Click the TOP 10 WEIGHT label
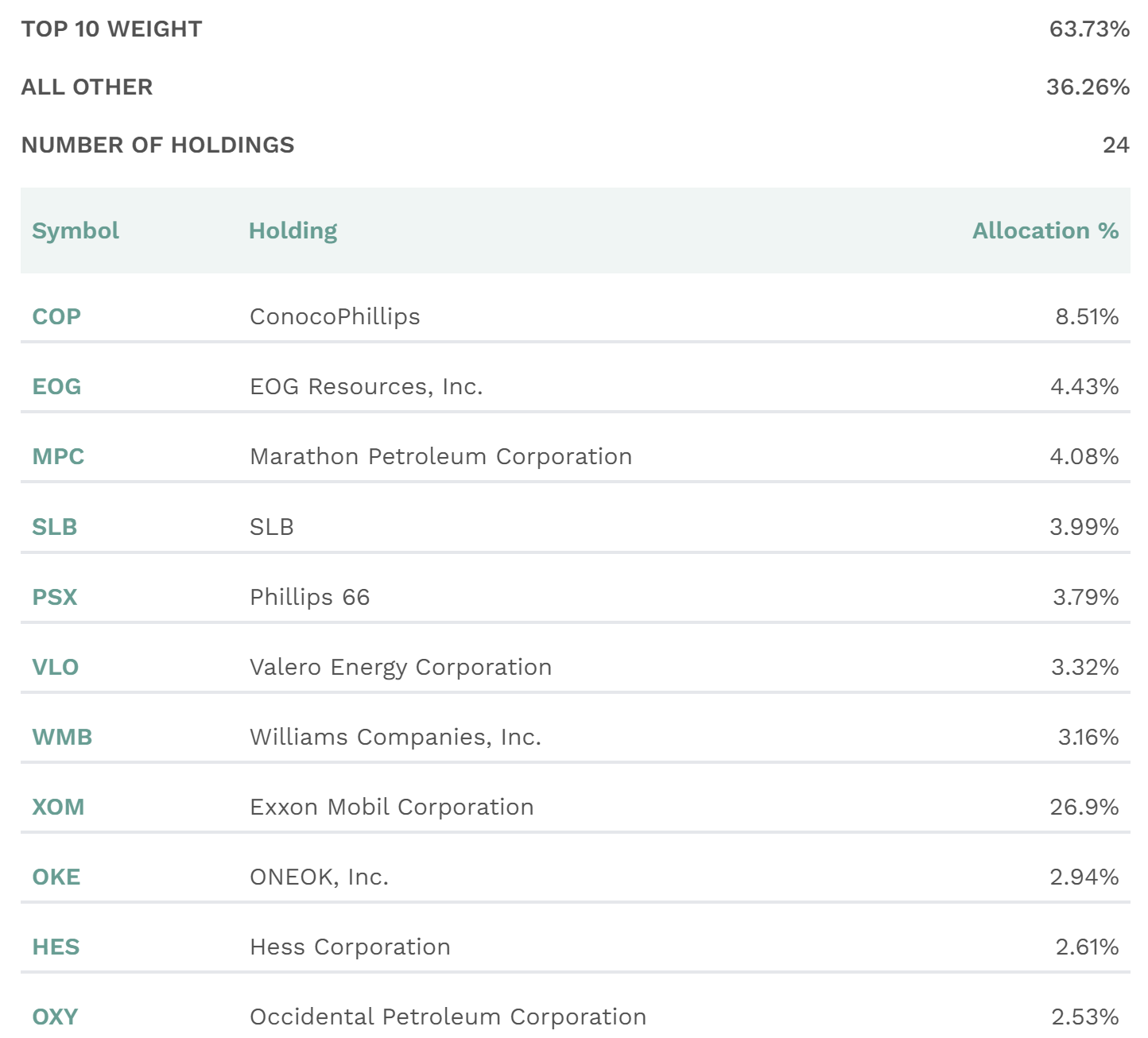Screen dimensions: 1148x1038 112,29
